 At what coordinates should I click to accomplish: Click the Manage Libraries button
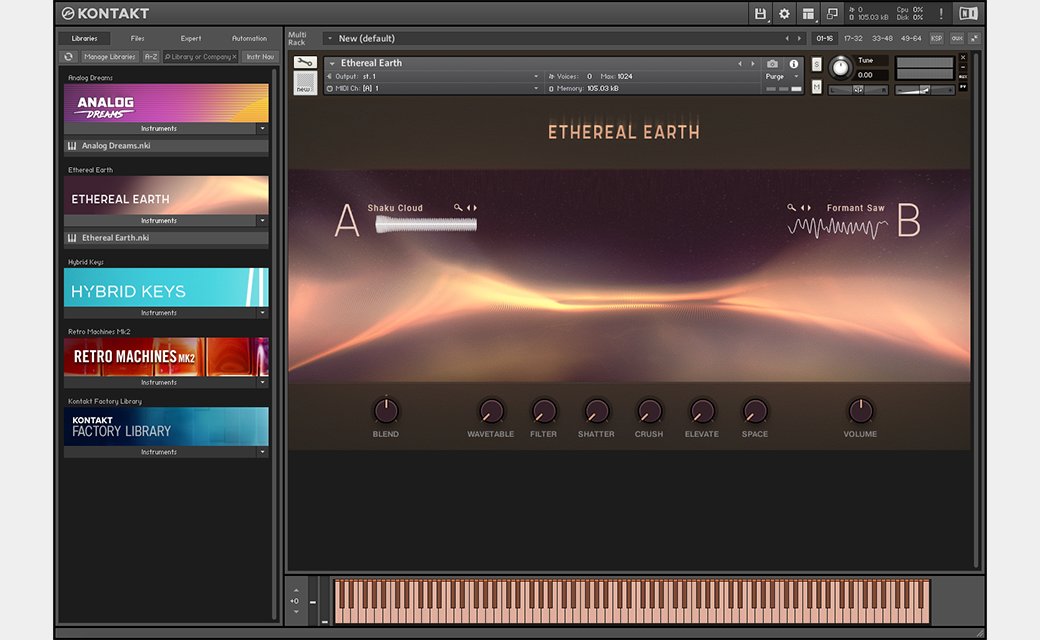pos(109,57)
